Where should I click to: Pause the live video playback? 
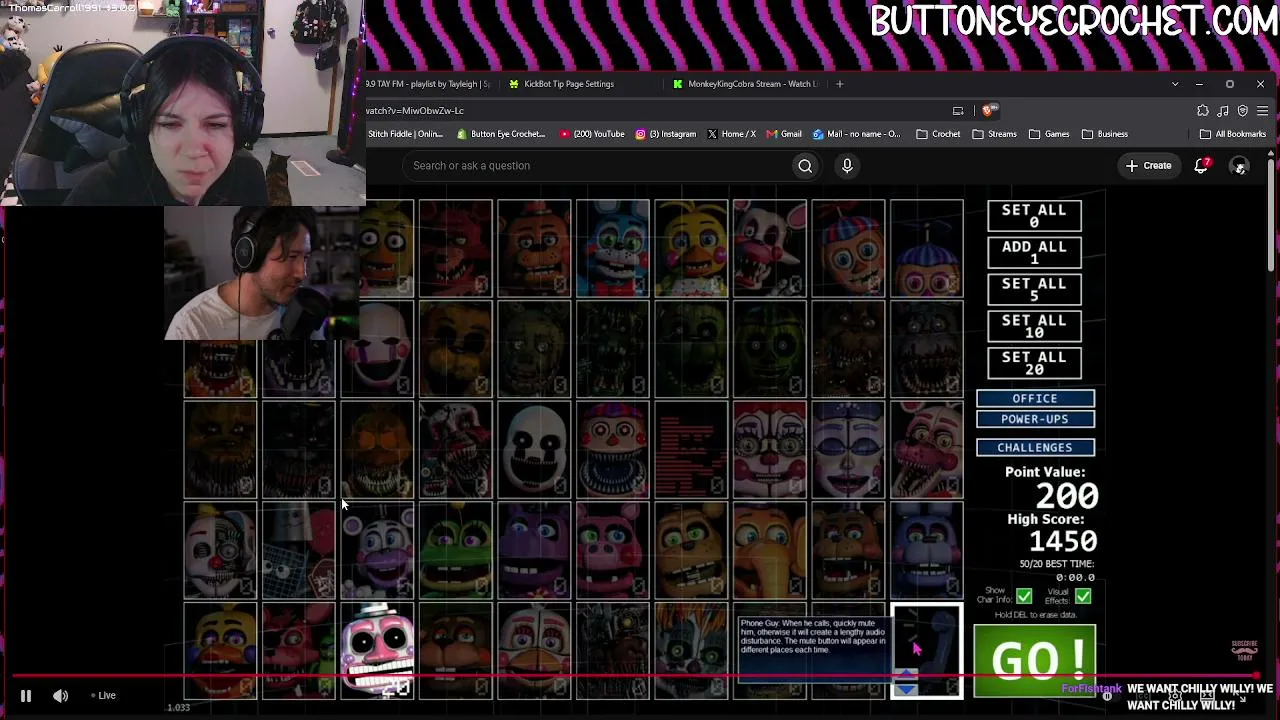[x=26, y=696]
